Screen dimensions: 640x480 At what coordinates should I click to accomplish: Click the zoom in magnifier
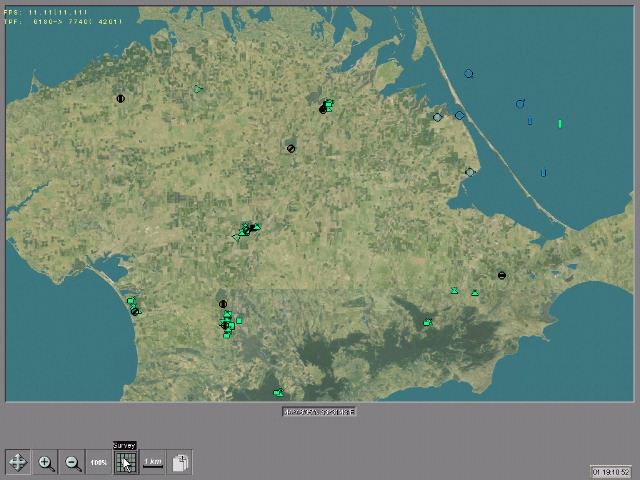[x=46, y=462]
